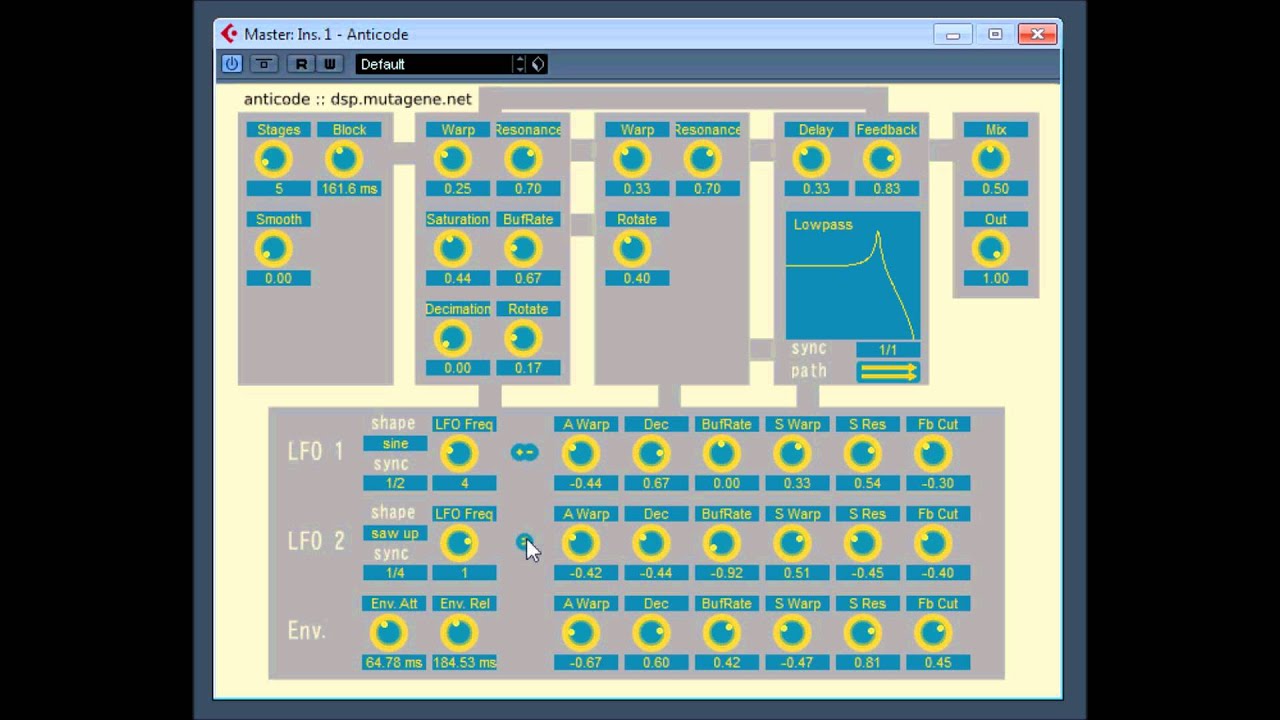Click the 'anticode :: dsp.mutagene.net' title text
This screenshot has height=720, width=1280.
pos(358,99)
